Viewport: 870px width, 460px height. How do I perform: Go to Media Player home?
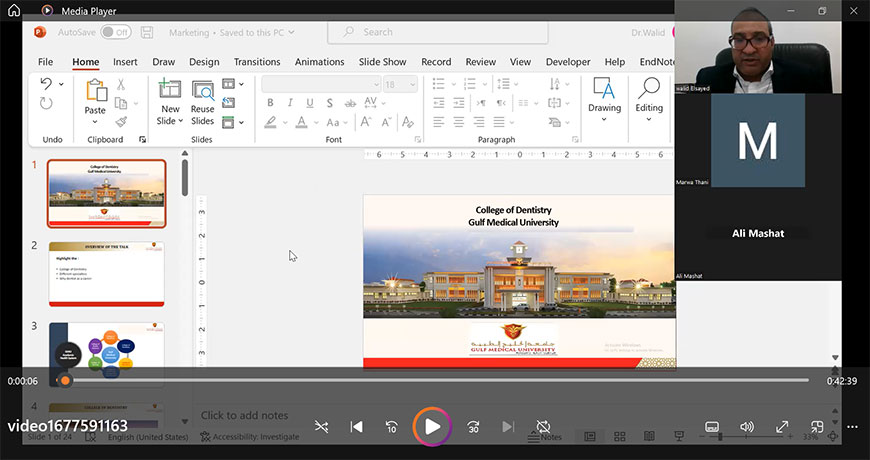pos(14,11)
